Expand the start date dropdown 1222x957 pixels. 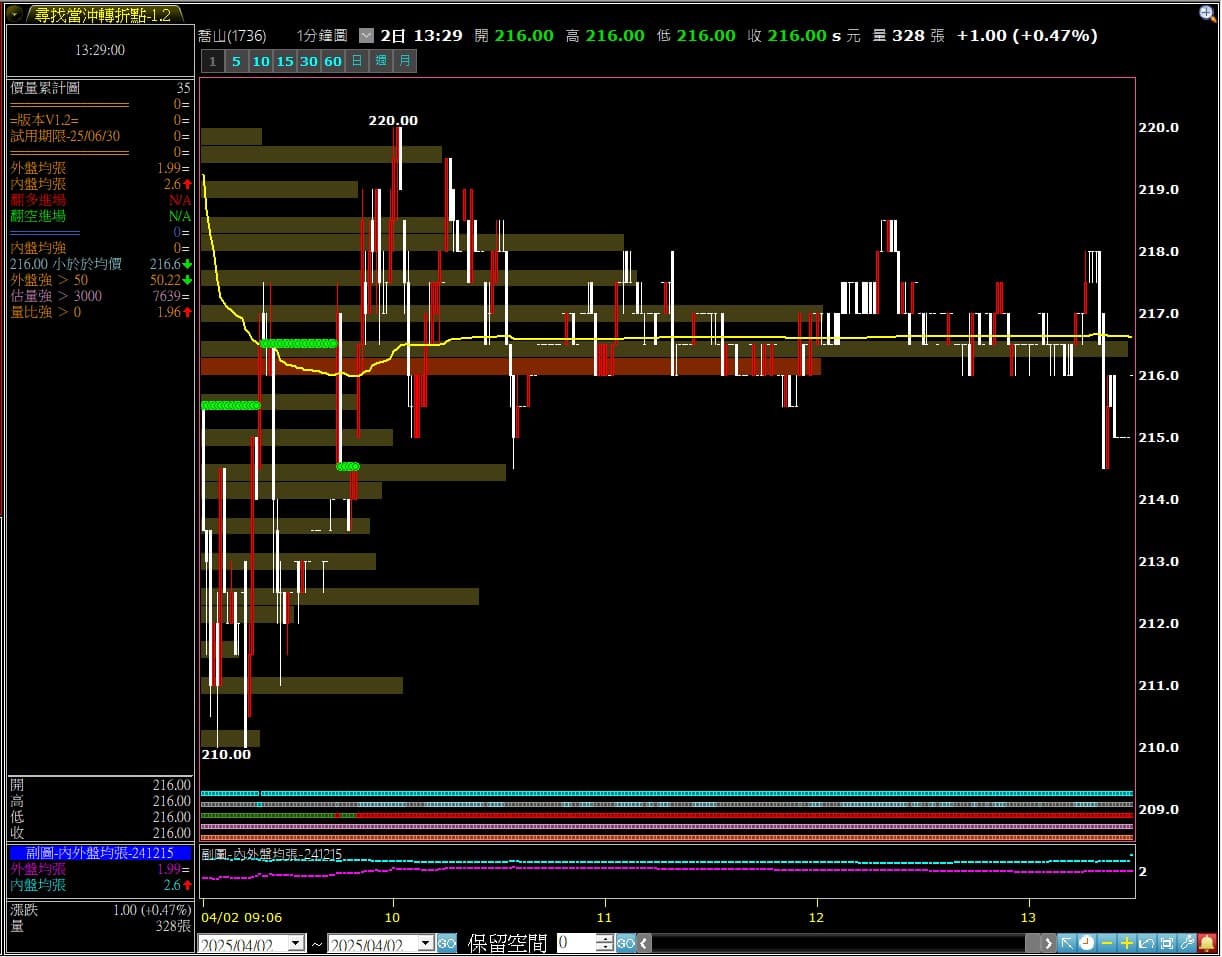(x=296, y=943)
